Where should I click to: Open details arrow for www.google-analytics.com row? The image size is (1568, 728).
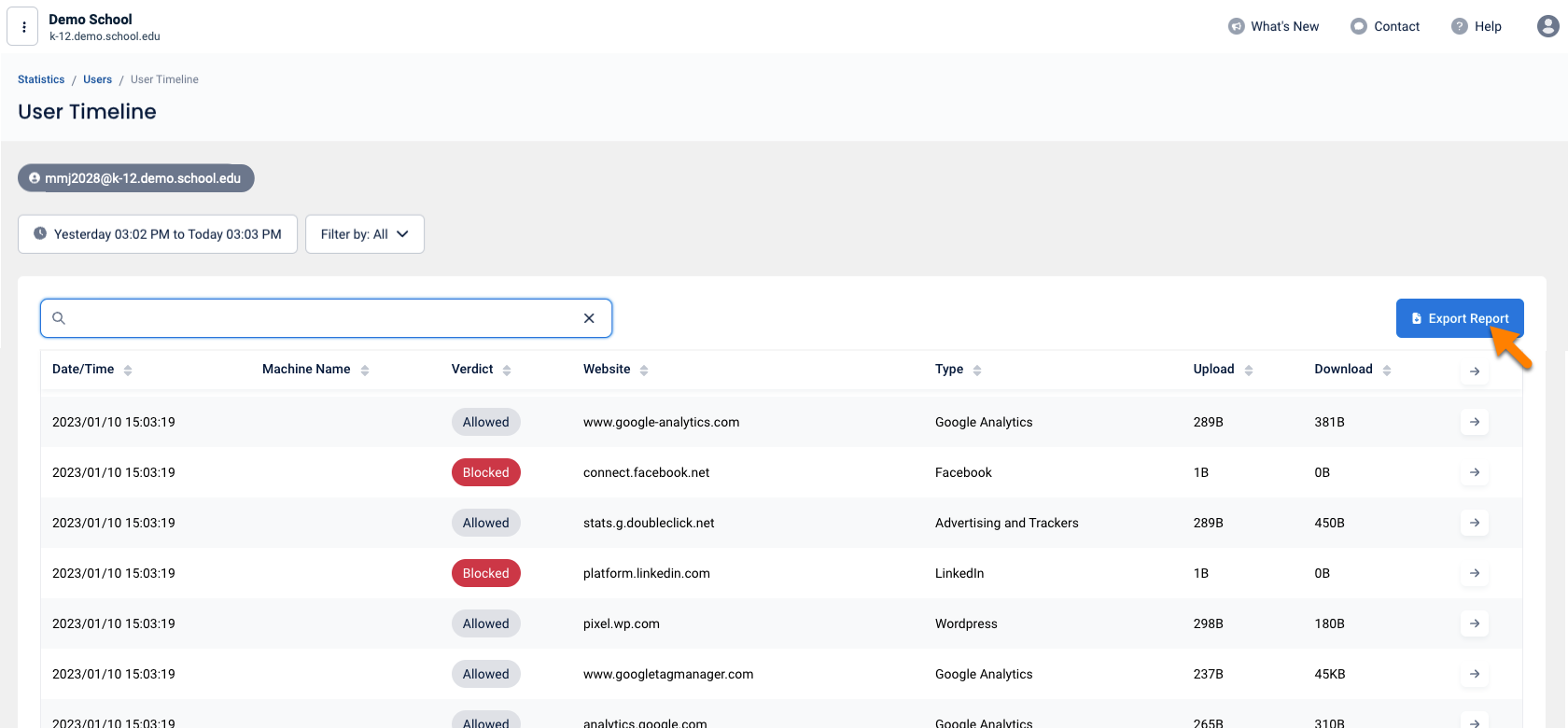tap(1475, 422)
